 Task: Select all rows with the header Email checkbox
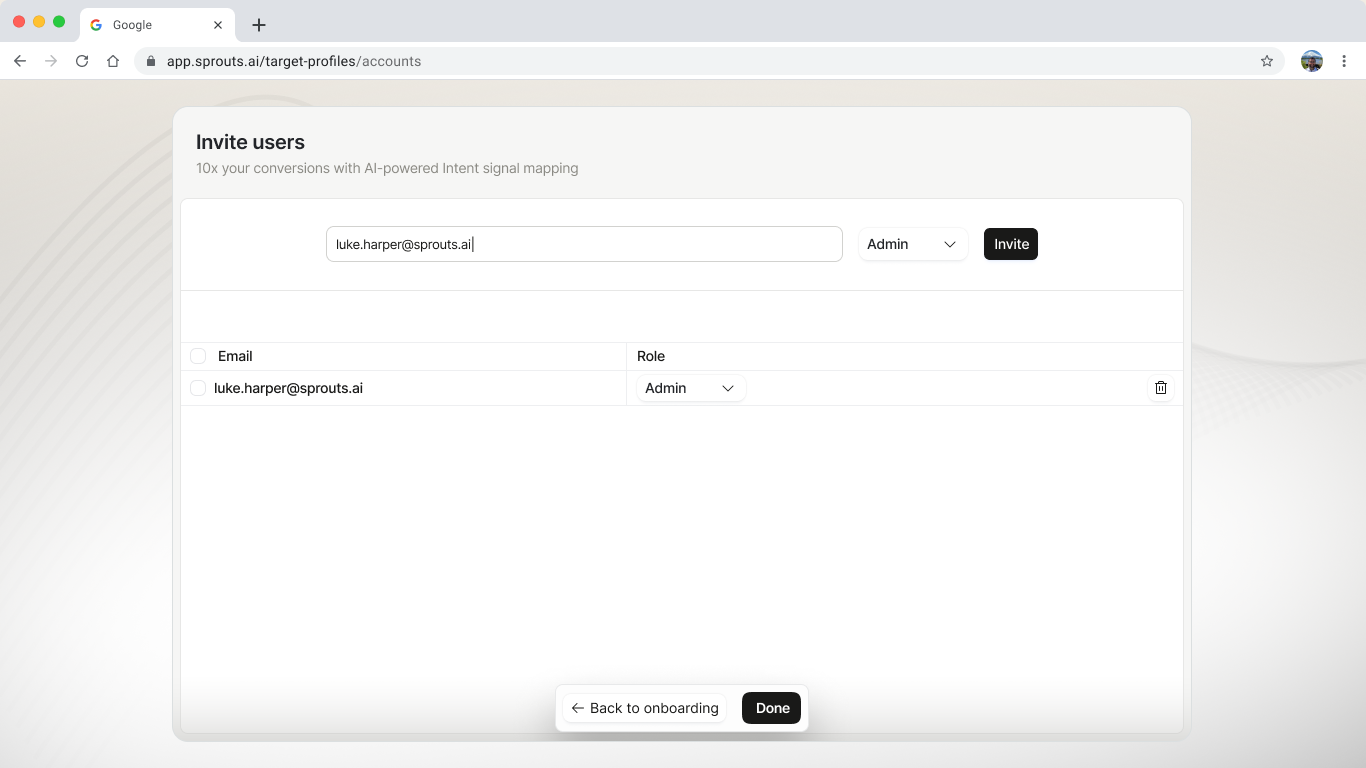[x=198, y=356]
